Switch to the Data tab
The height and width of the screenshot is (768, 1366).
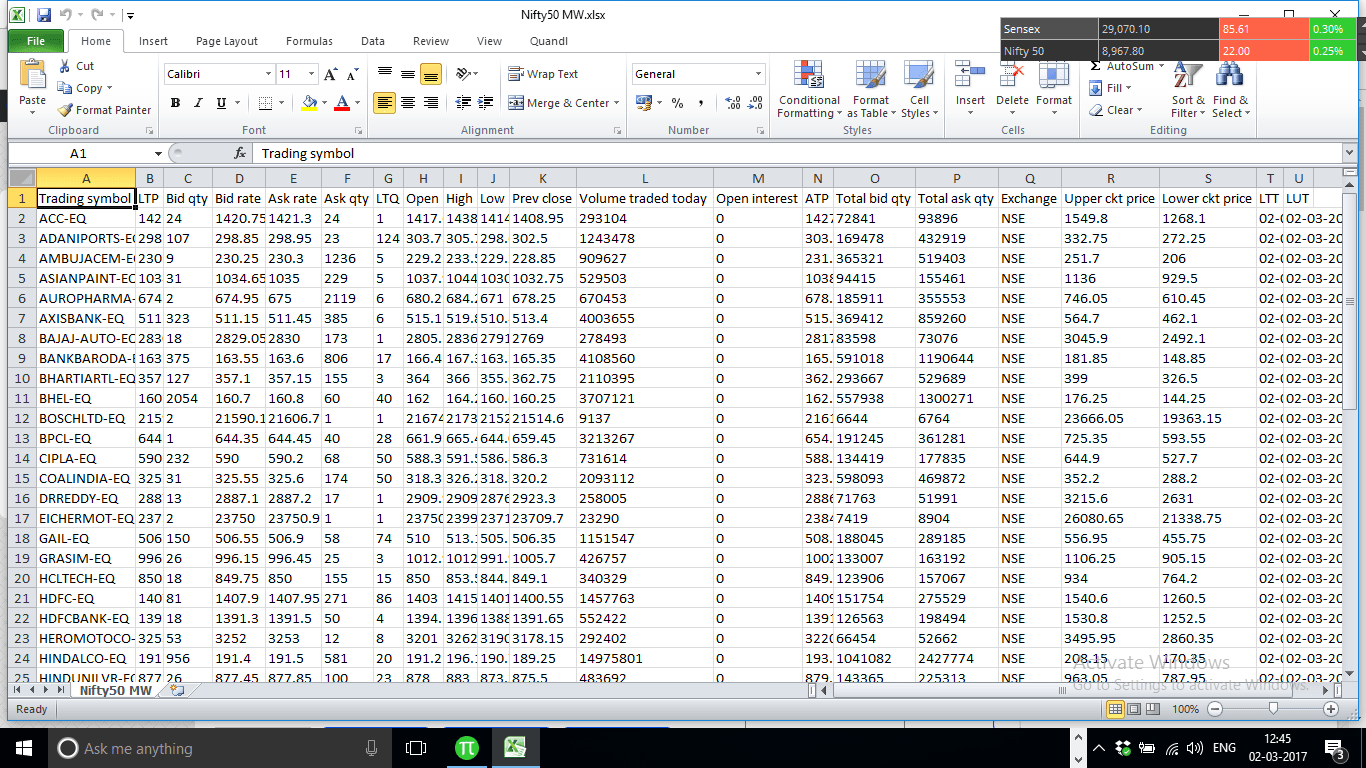373,41
